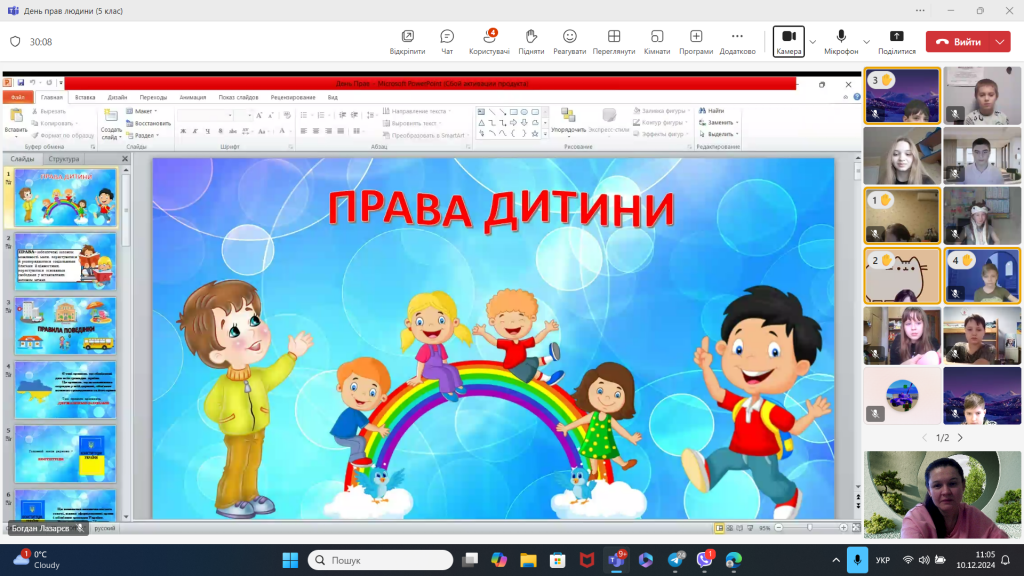Toggle bold formatting with the Ж icon
Screen dimensions: 1024x576
coord(183,129)
